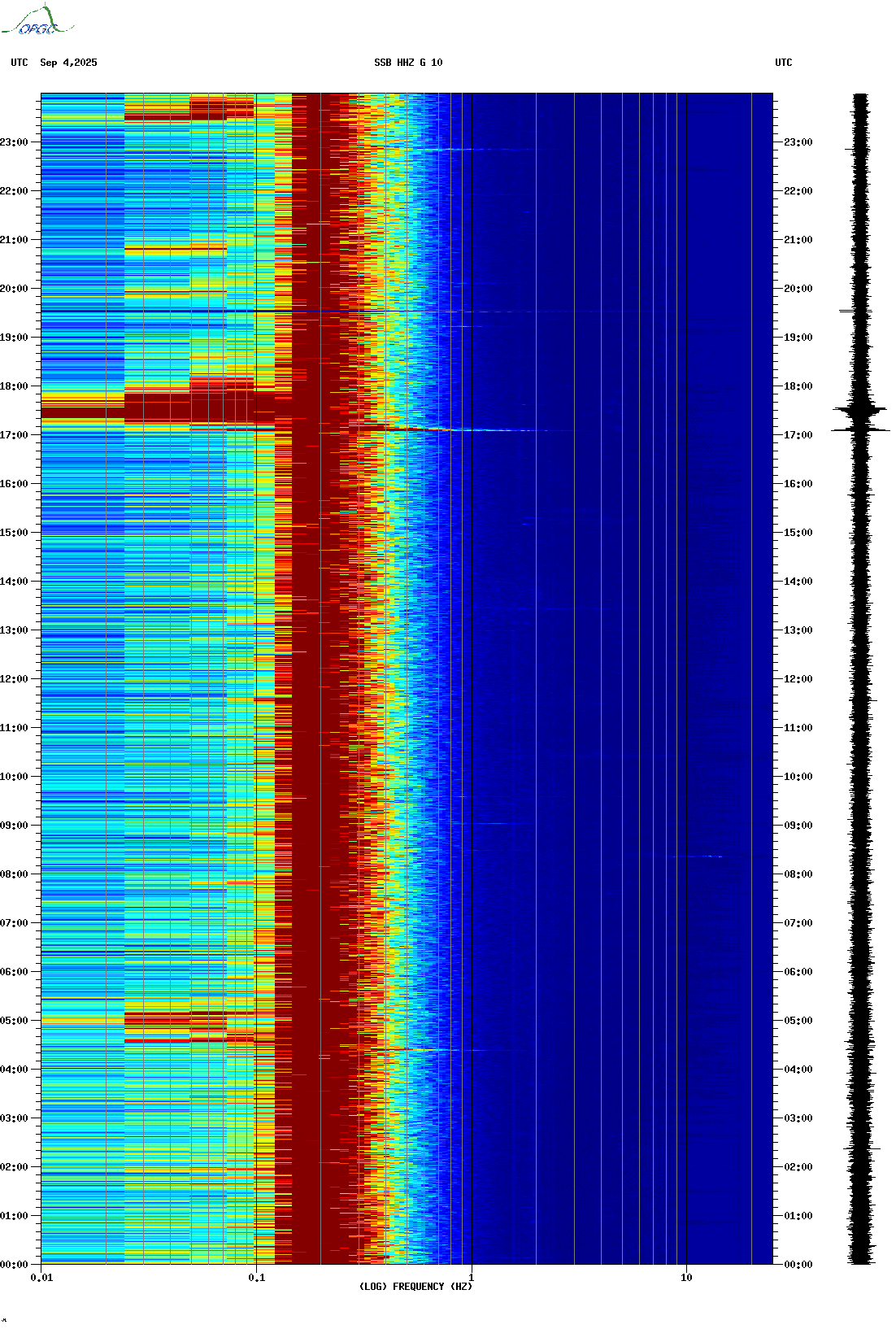Image resolution: width=896 pixels, height=1329 pixels.
Task: Click the 1 Hz frequency axis label
Action: [472, 1278]
